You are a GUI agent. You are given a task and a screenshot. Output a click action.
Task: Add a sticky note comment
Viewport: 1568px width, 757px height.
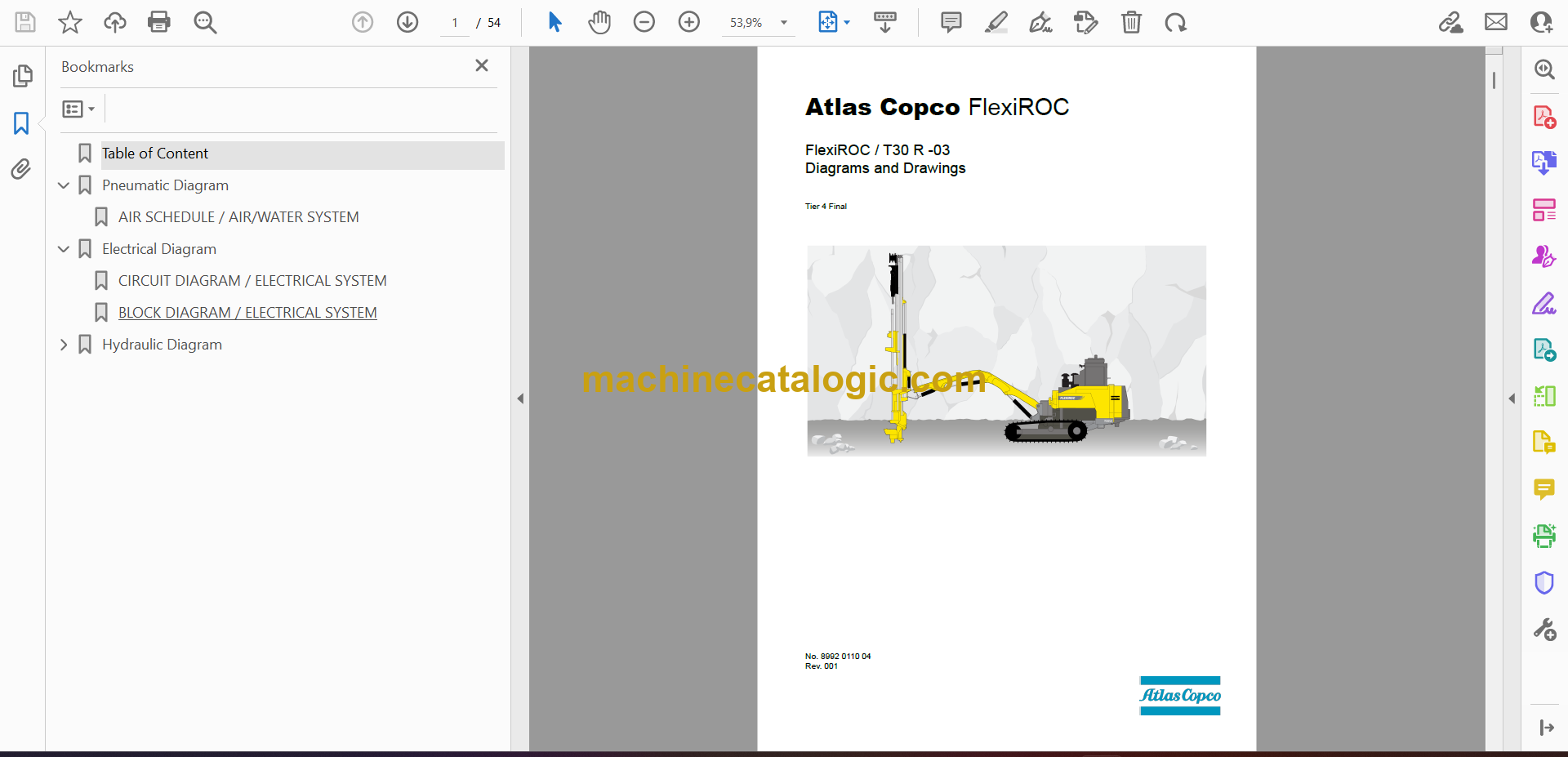(x=951, y=22)
